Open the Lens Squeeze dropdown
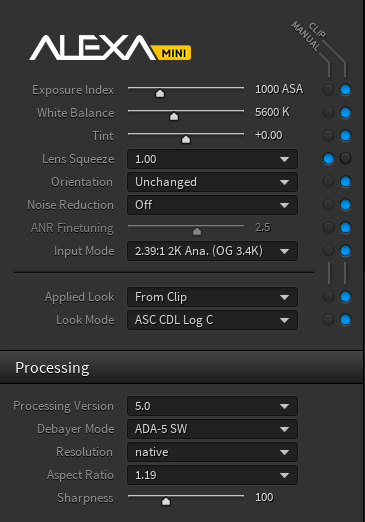Screen dimensions: 365x522 pyautogui.click(x=212, y=159)
